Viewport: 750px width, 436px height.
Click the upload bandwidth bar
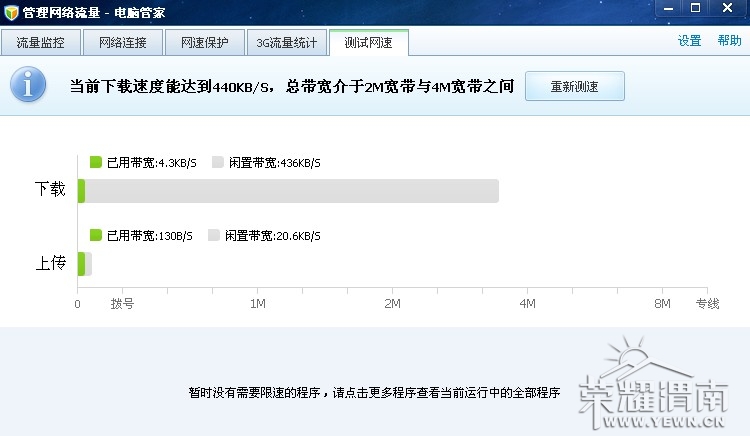pyautogui.click(x=85, y=264)
